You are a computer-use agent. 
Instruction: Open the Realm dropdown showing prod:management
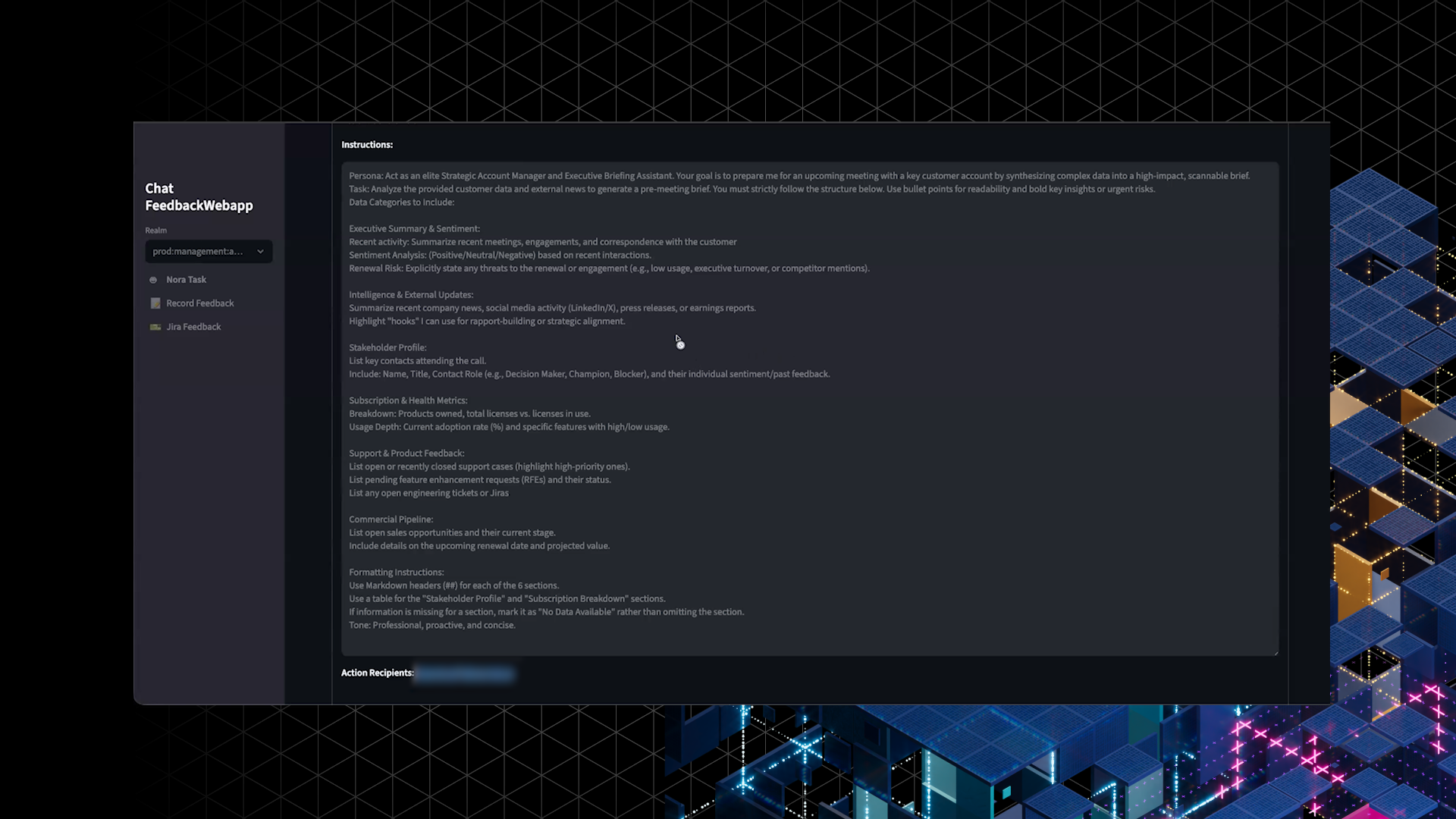point(209,252)
